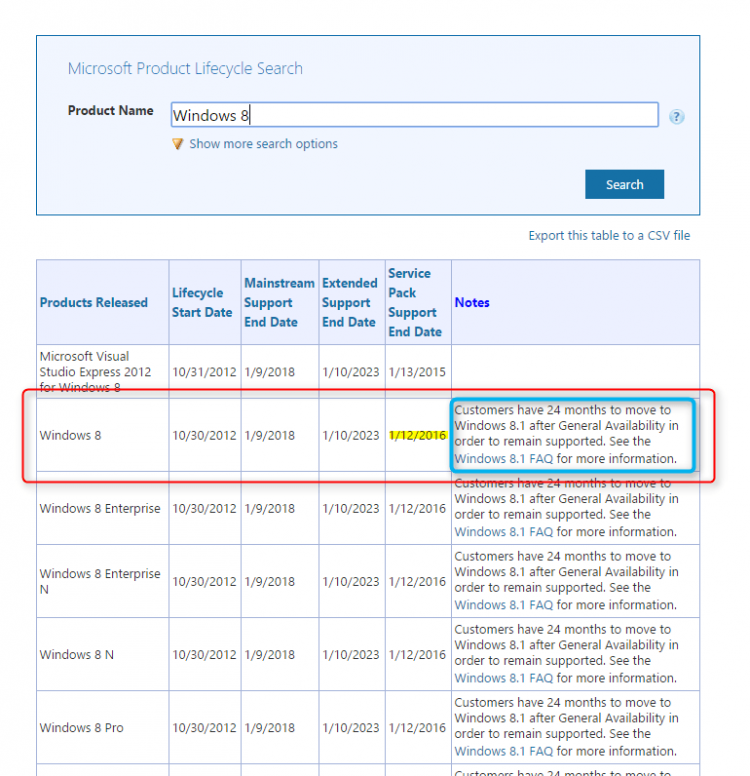Click the Extended Support End Date header
The height and width of the screenshot is (776, 750).
[350, 302]
